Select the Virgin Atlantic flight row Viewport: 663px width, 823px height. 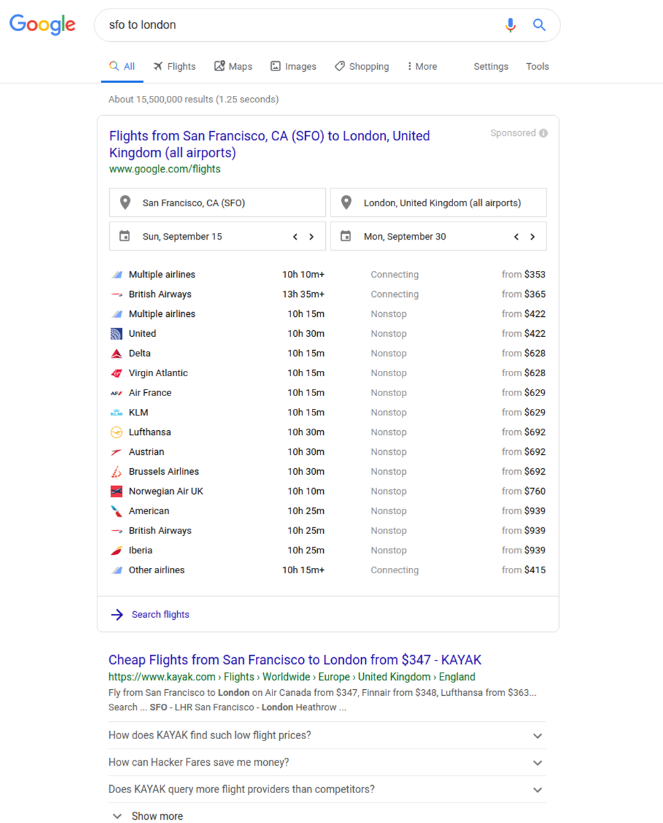tap(328, 373)
